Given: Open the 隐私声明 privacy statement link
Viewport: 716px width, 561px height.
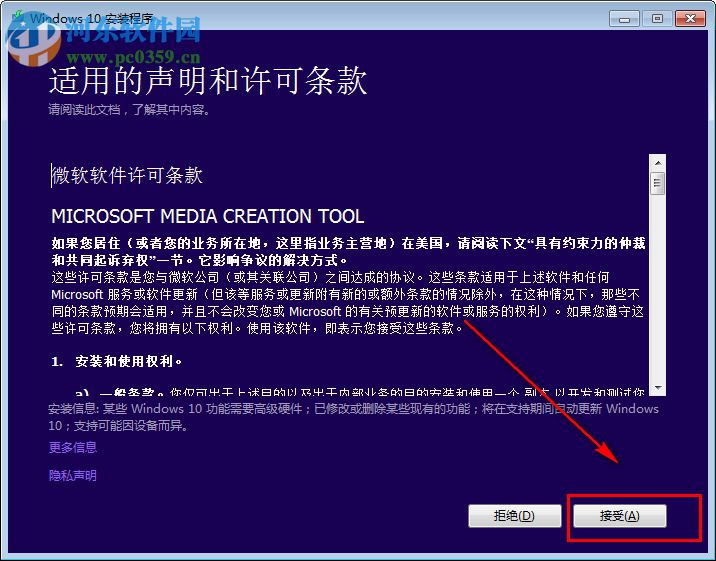Looking at the screenshot, I should tap(73, 475).
